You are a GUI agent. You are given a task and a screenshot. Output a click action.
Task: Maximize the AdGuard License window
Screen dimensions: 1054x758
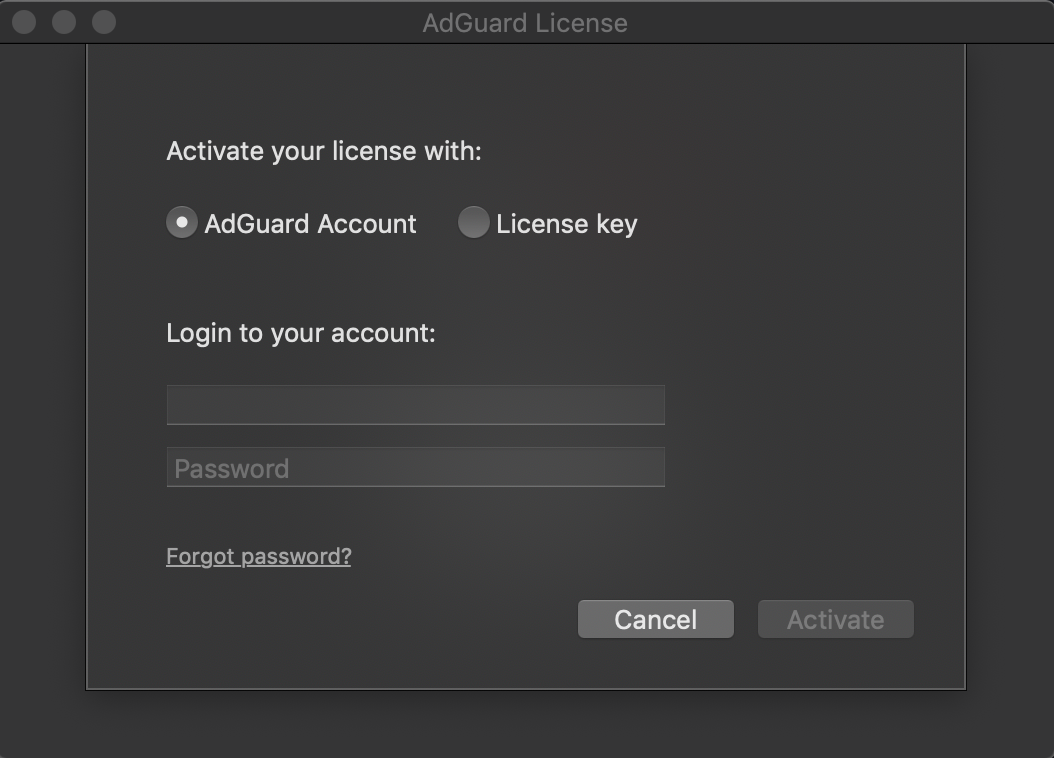[x=103, y=21]
